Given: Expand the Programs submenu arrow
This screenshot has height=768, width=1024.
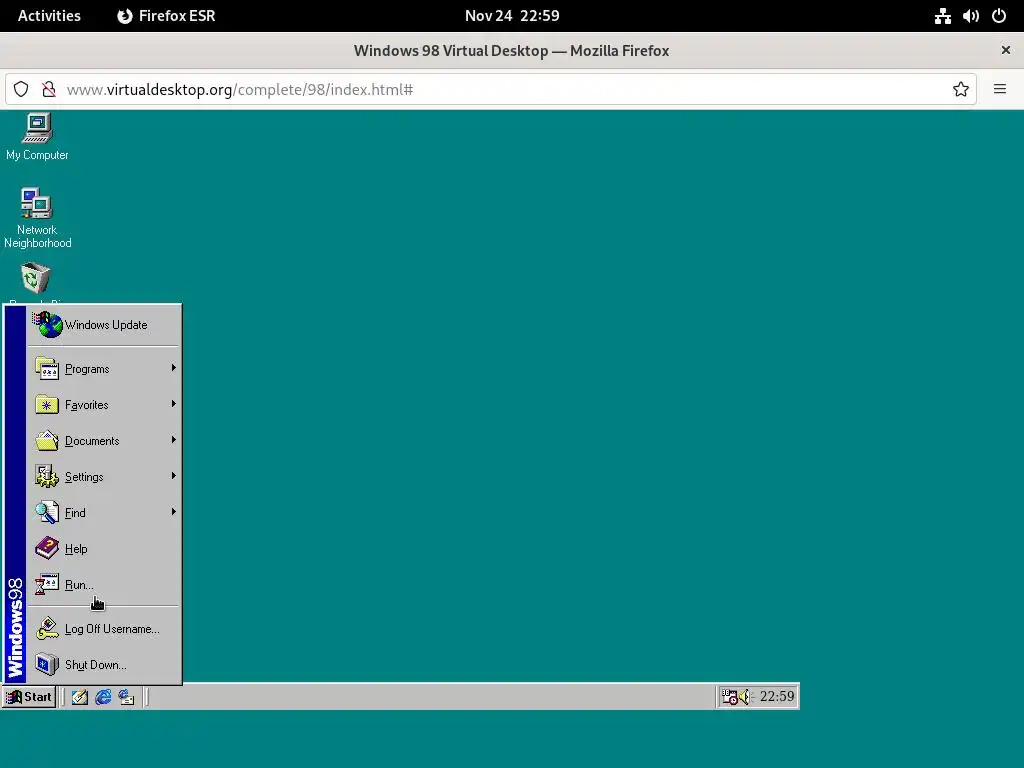Looking at the screenshot, I should [x=174, y=368].
